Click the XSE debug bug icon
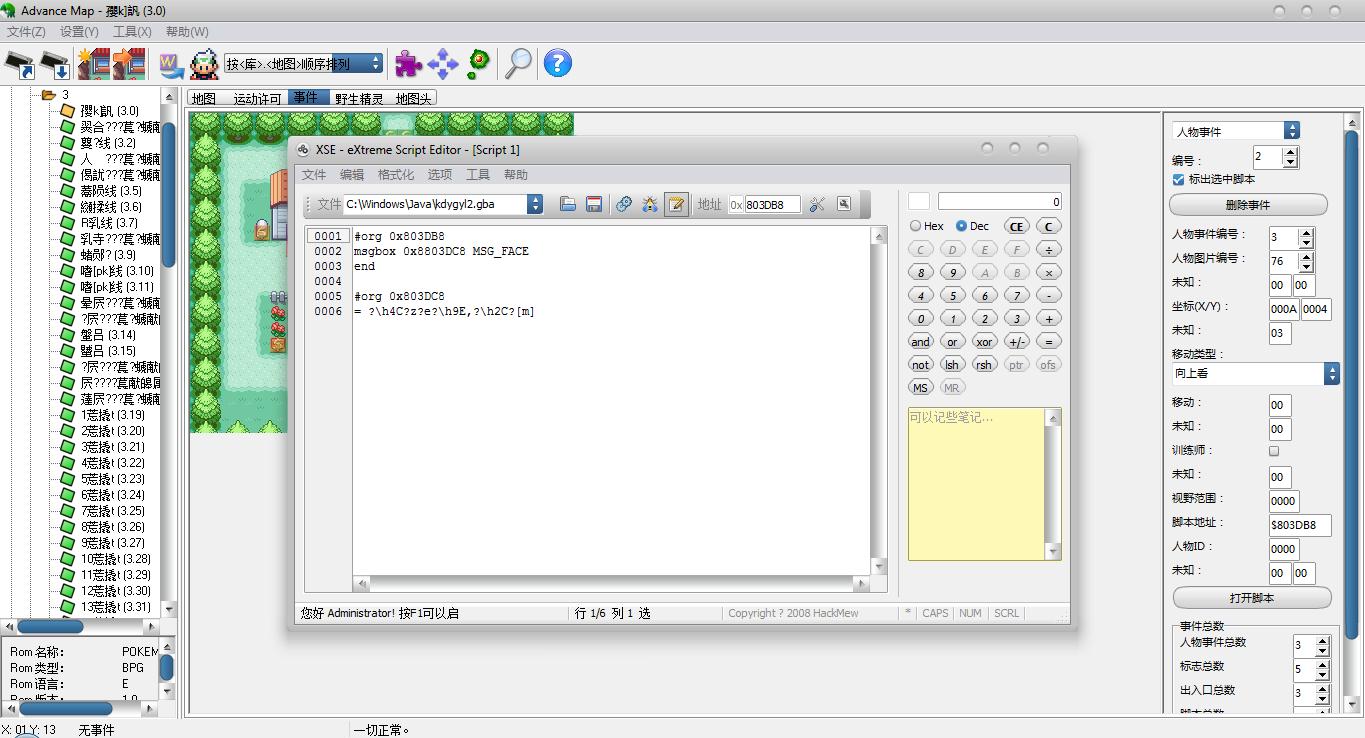 coord(650,204)
